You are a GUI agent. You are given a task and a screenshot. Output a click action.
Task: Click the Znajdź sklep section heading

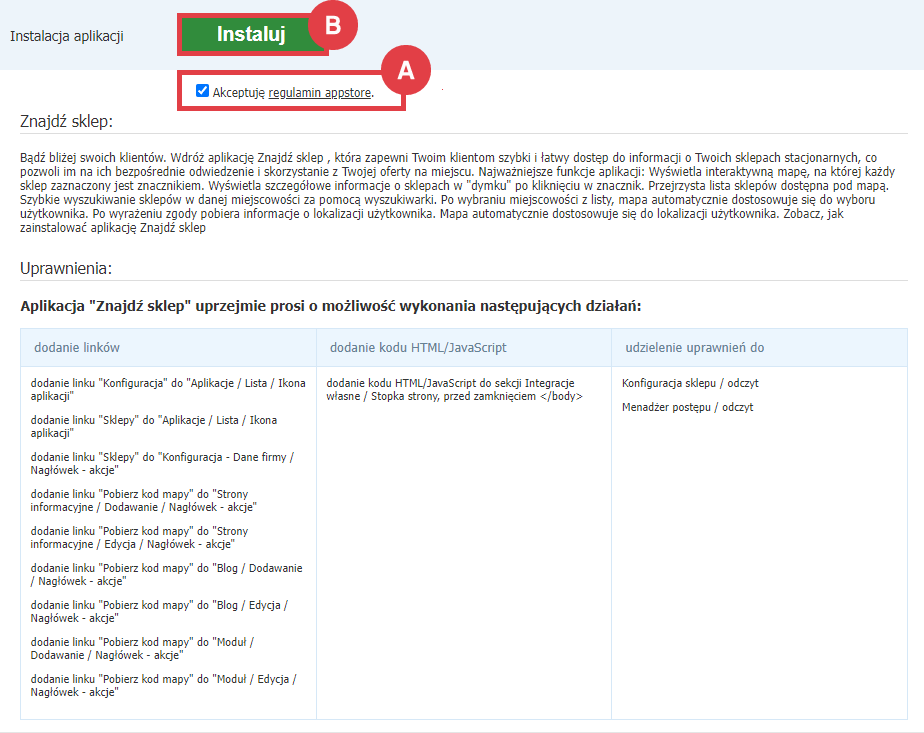pyautogui.click(x=67, y=121)
